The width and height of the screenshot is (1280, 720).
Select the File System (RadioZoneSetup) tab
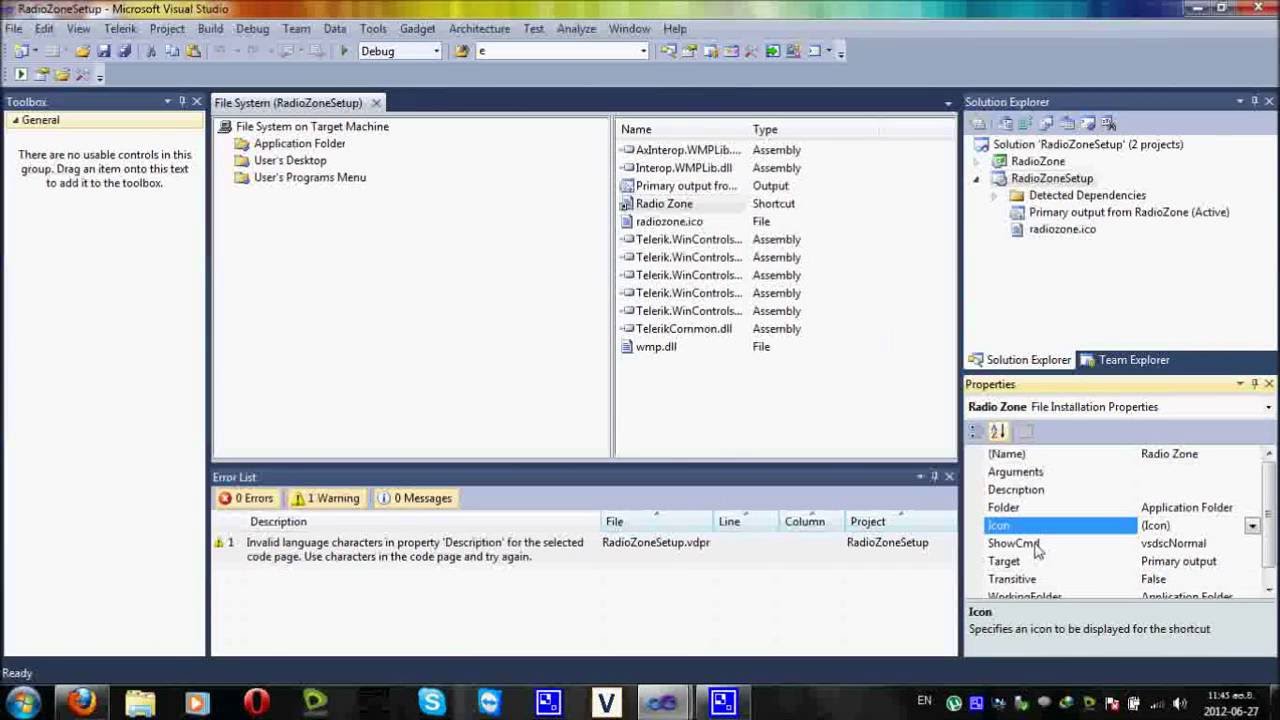click(288, 103)
